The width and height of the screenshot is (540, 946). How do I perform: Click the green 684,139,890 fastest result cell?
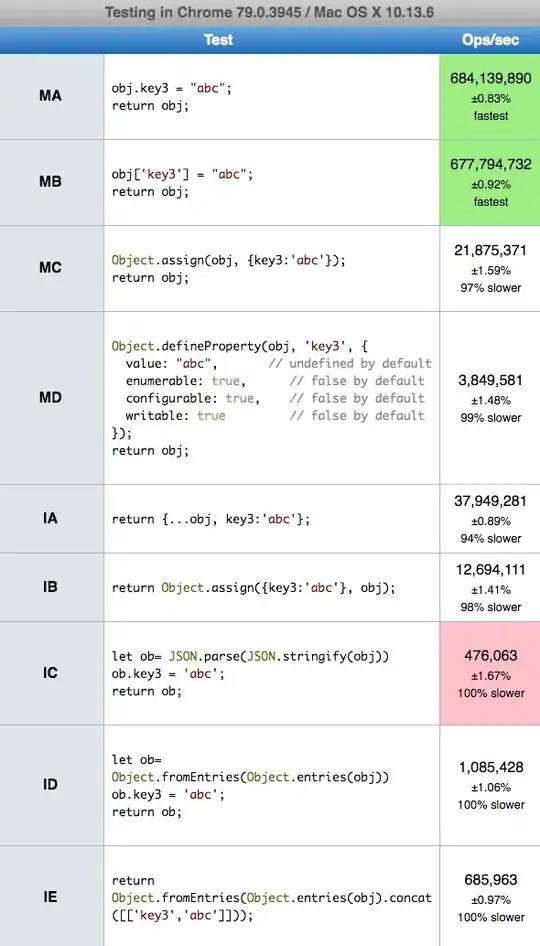490,97
